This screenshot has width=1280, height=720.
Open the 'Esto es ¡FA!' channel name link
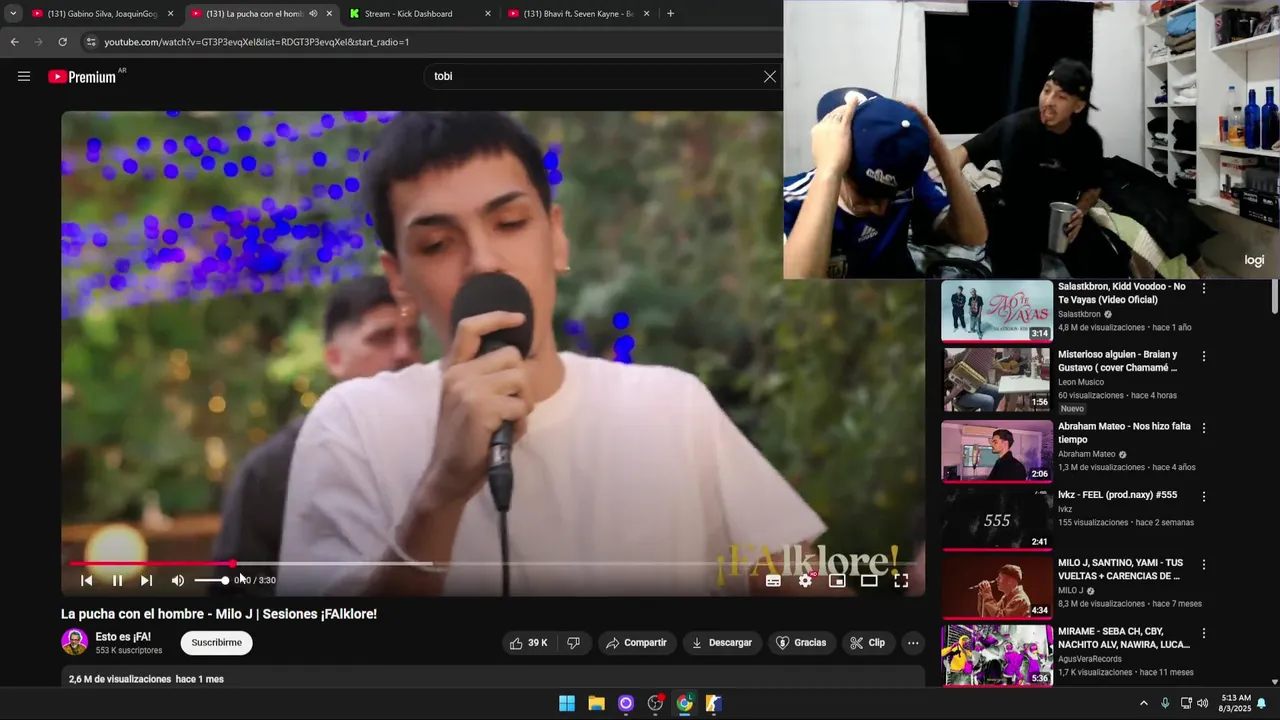[x=123, y=636]
